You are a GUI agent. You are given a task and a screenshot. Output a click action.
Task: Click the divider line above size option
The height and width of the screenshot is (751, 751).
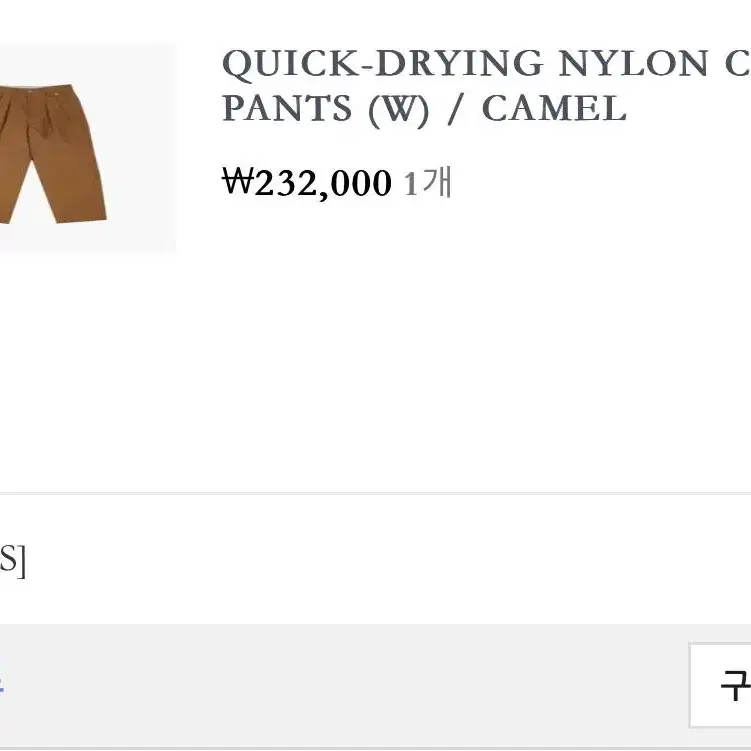coord(376,493)
